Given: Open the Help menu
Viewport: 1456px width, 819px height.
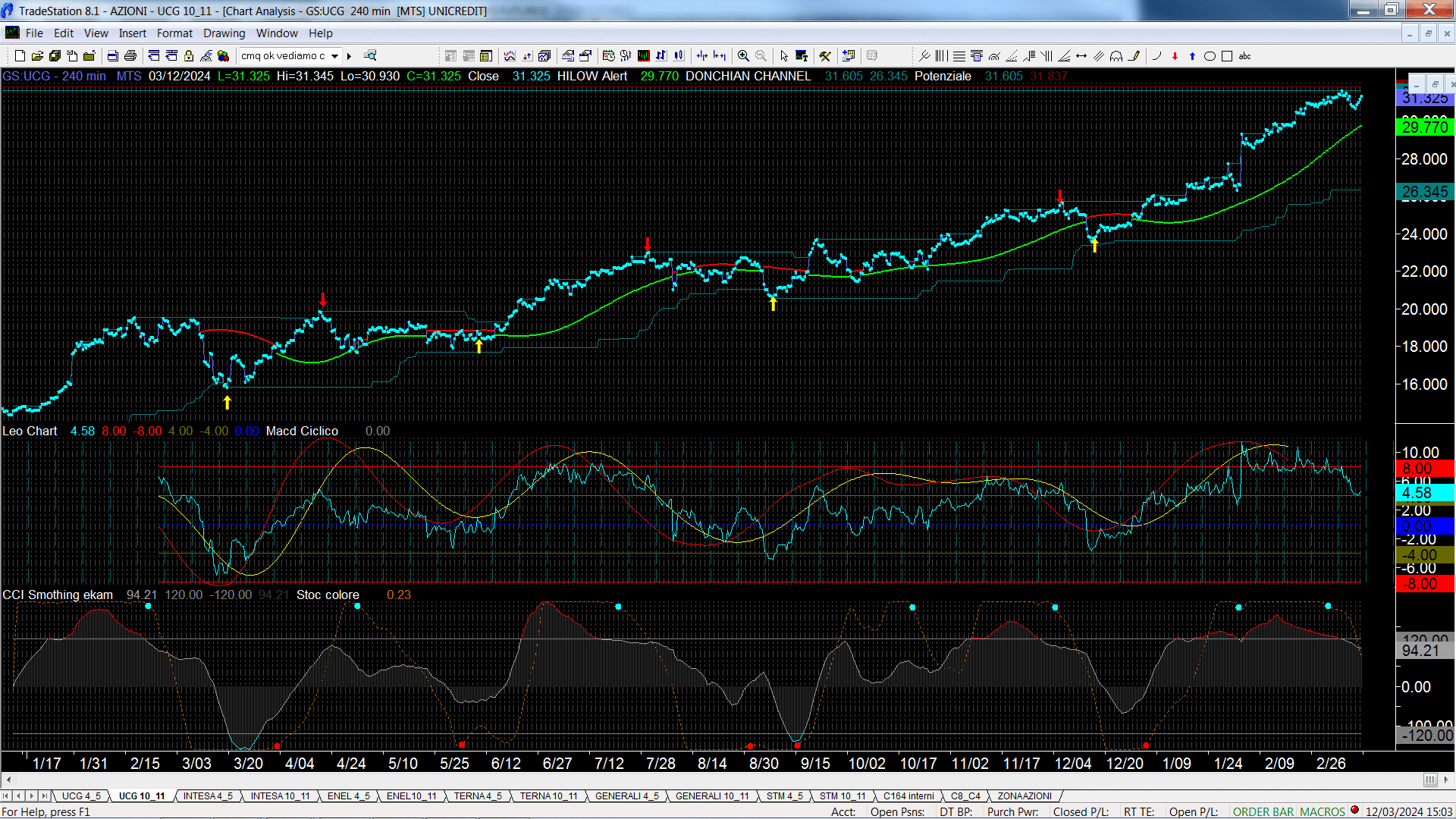Looking at the screenshot, I should point(321,33).
